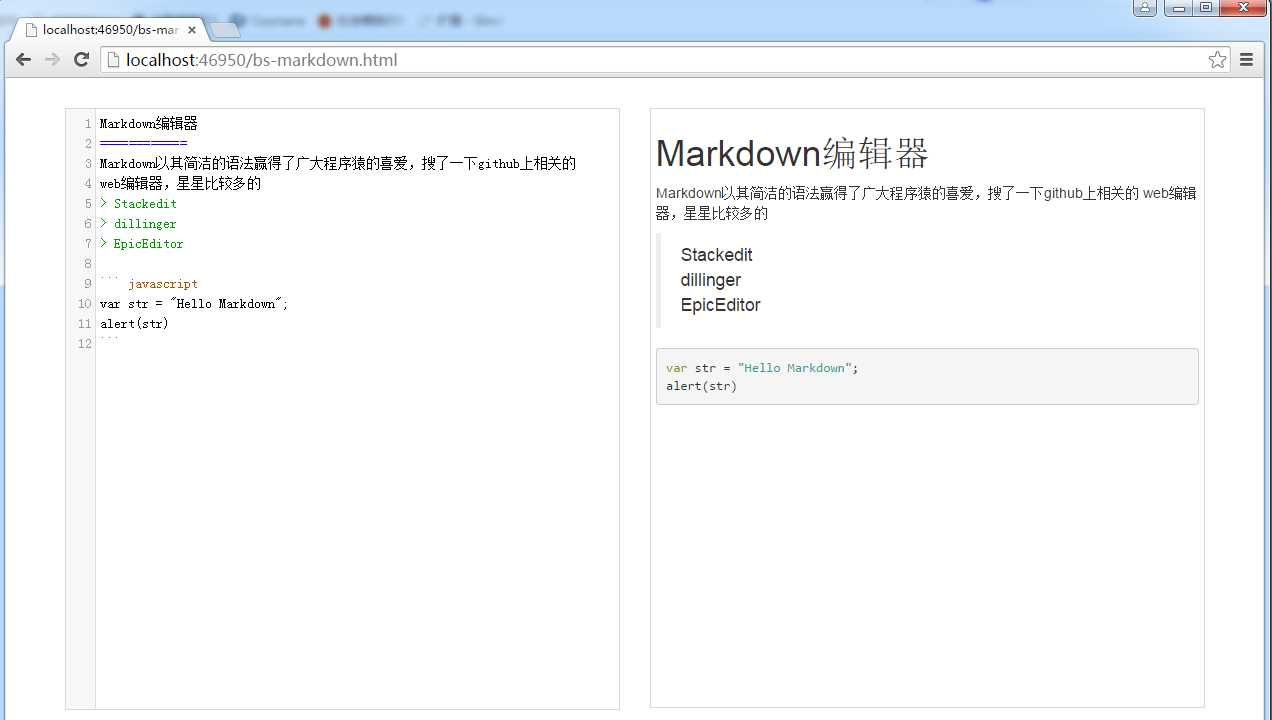The height and width of the screenshot is (720, 1272).
Task: Click the '> EpicEditor' line in the editor
Action: [x=141, y=244]
